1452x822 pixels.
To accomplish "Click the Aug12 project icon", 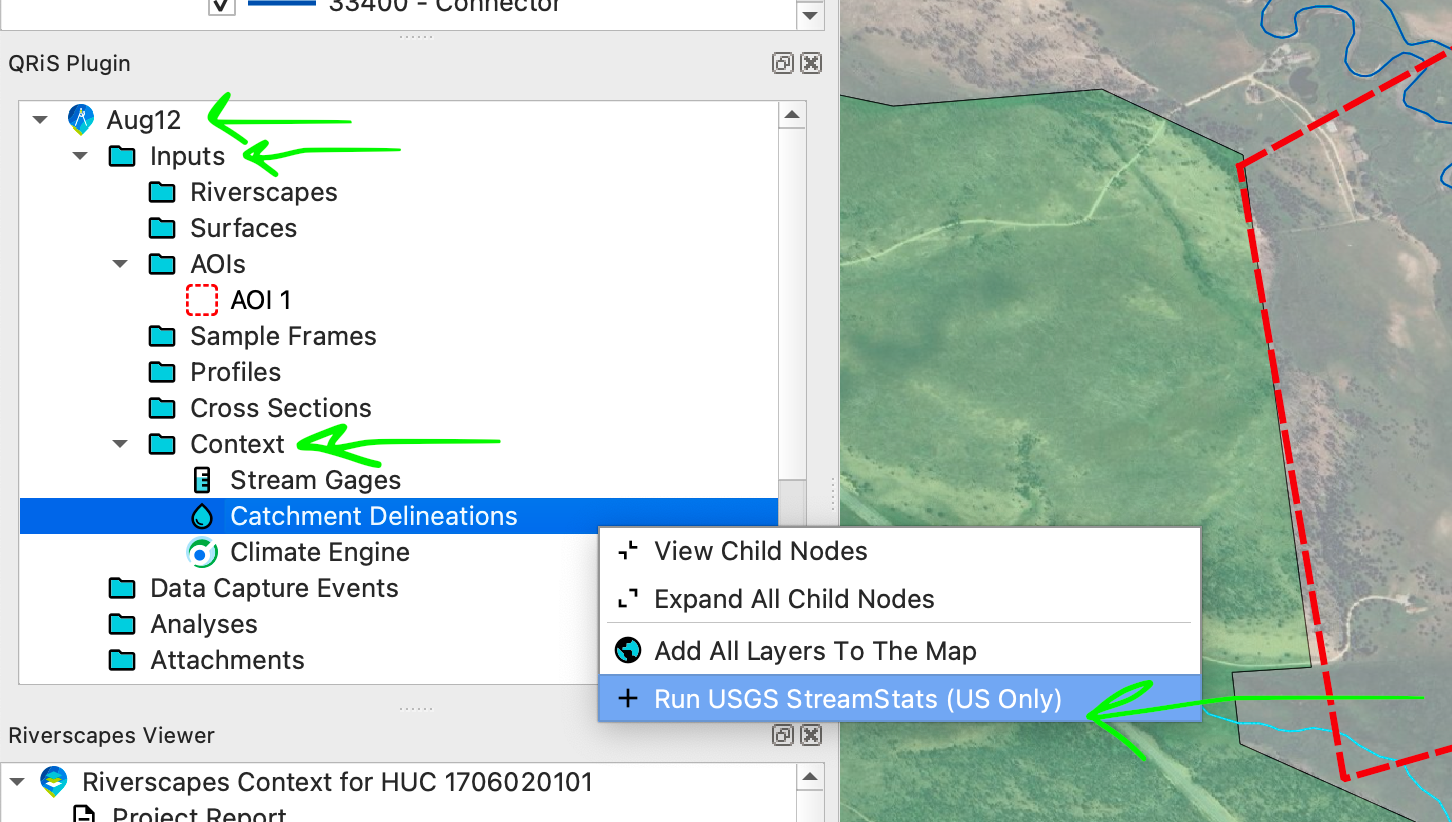I will coord(81,120).
